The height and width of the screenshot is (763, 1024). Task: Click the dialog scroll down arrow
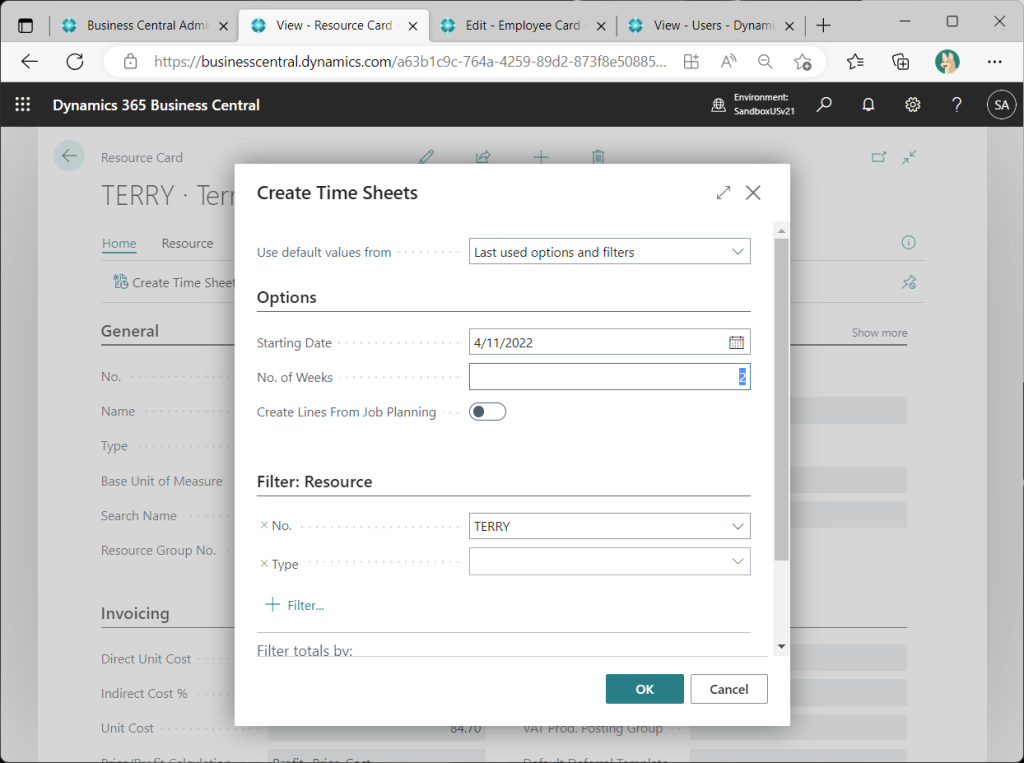pos(781,647)
